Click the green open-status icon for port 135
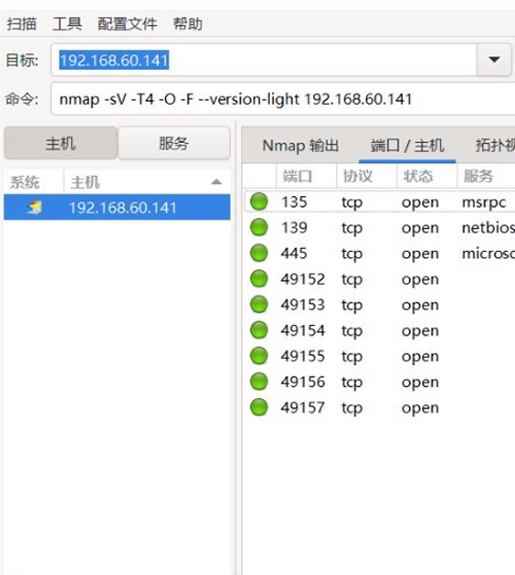 pos(259,202)
